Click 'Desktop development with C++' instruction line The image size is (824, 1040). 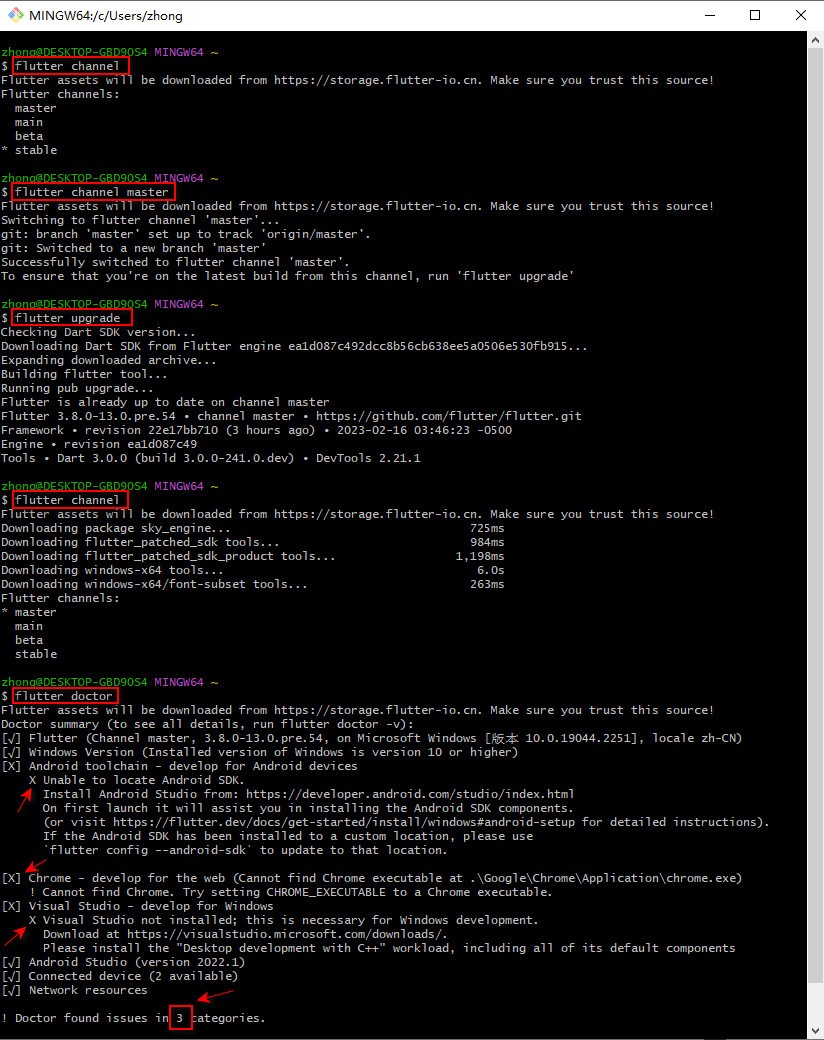(389, 948)
